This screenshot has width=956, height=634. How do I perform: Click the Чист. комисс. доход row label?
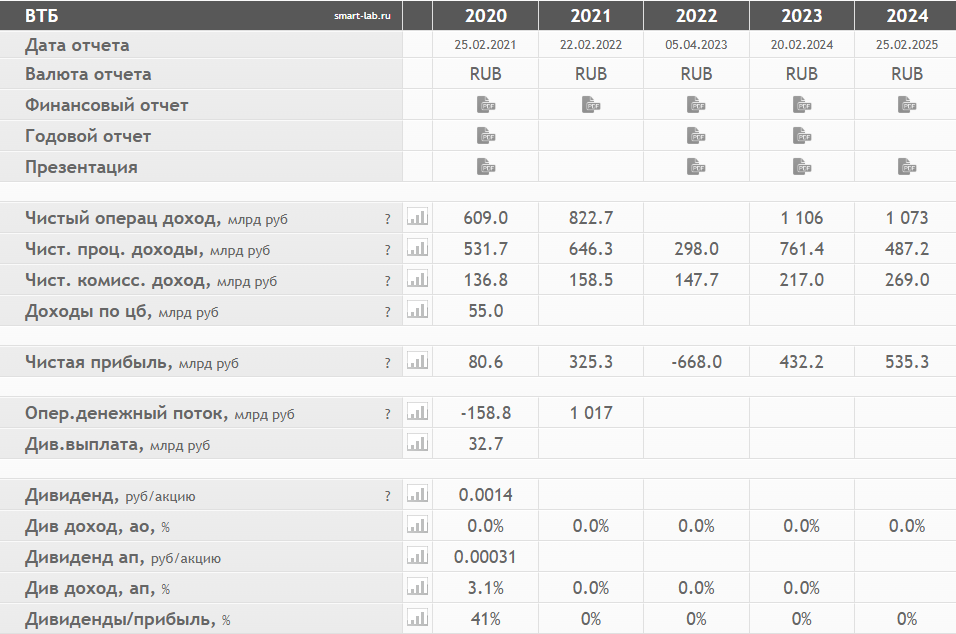[x=151, y=280]
